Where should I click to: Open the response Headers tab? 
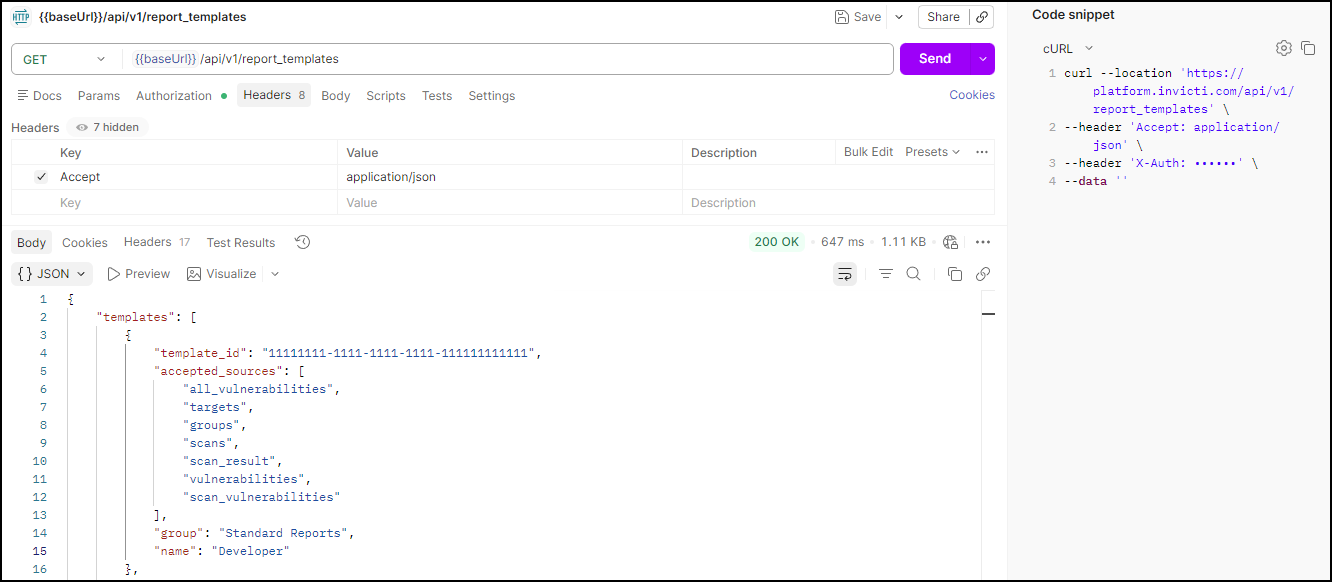(x=146, y=241)
